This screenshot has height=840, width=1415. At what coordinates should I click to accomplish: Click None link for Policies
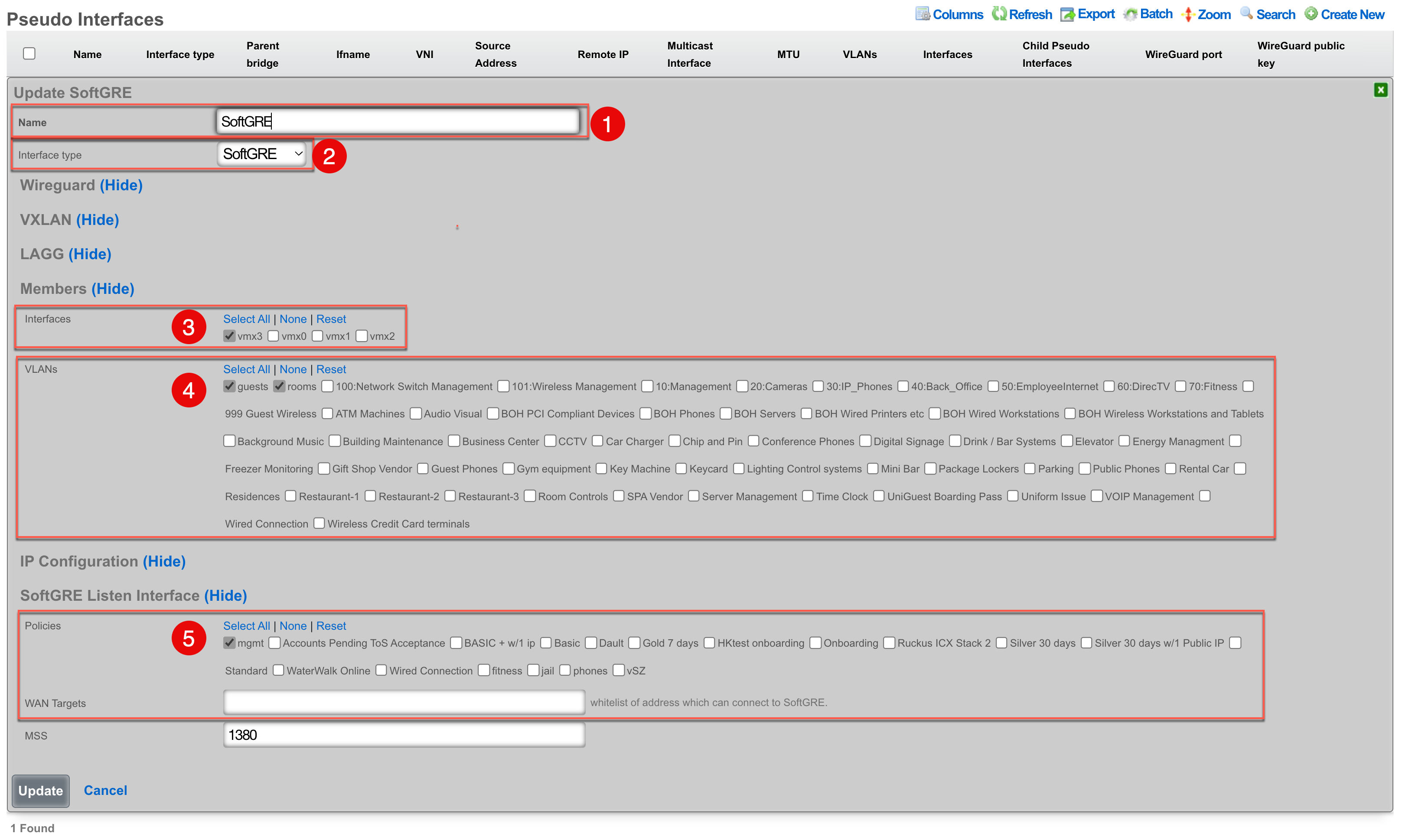293,626
